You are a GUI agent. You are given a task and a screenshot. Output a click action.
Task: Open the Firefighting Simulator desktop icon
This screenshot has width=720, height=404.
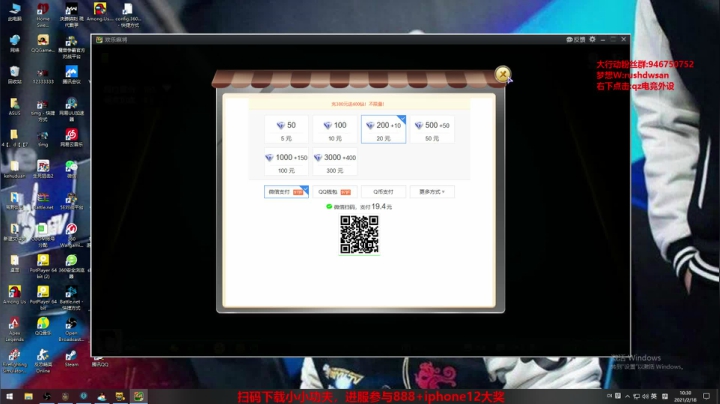(x=14, y=361)
